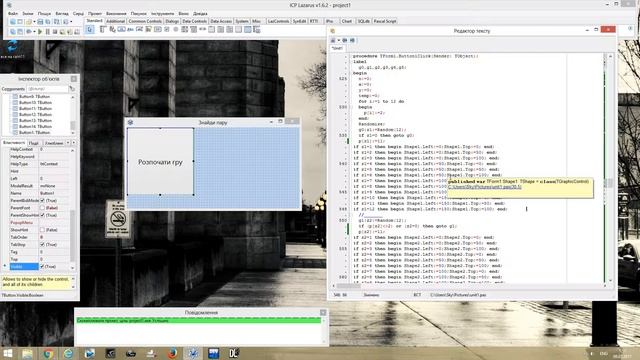640x360 pixels.
Task: Switch to Події tab in Object Inspector
Action: (33, 143)
